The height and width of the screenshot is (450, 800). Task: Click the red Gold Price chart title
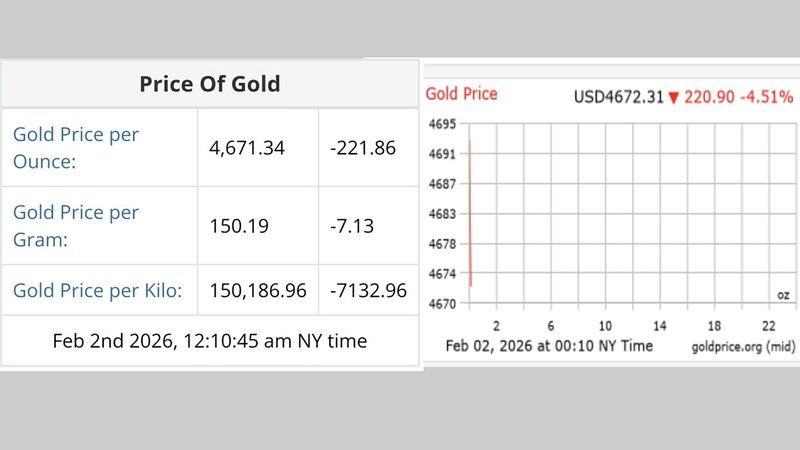tap(461, 94)
